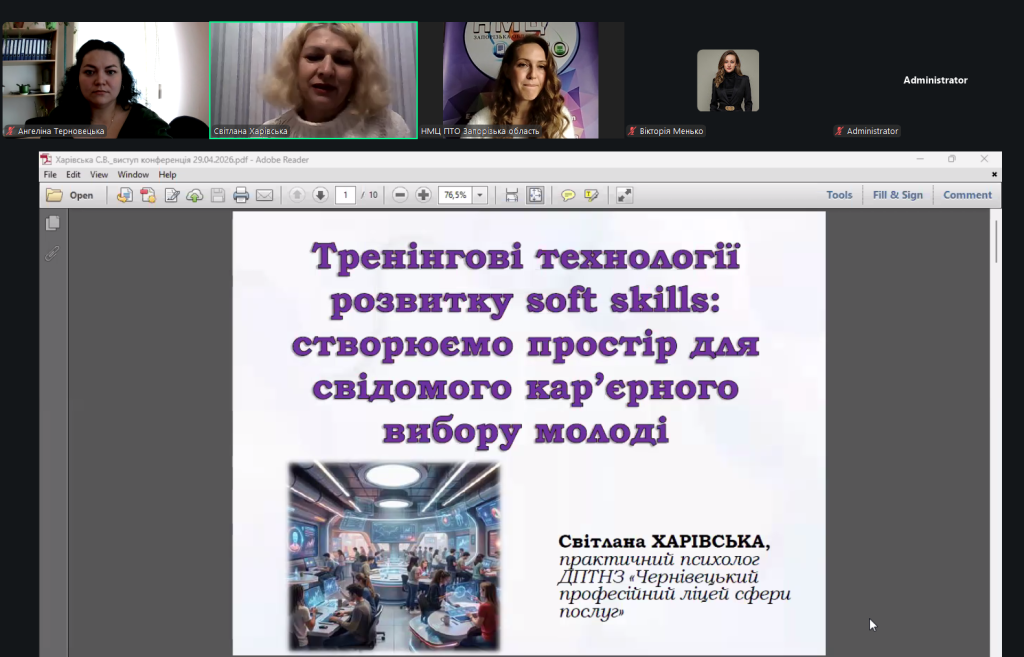Click the Print icon

click(x=241, y=195)
